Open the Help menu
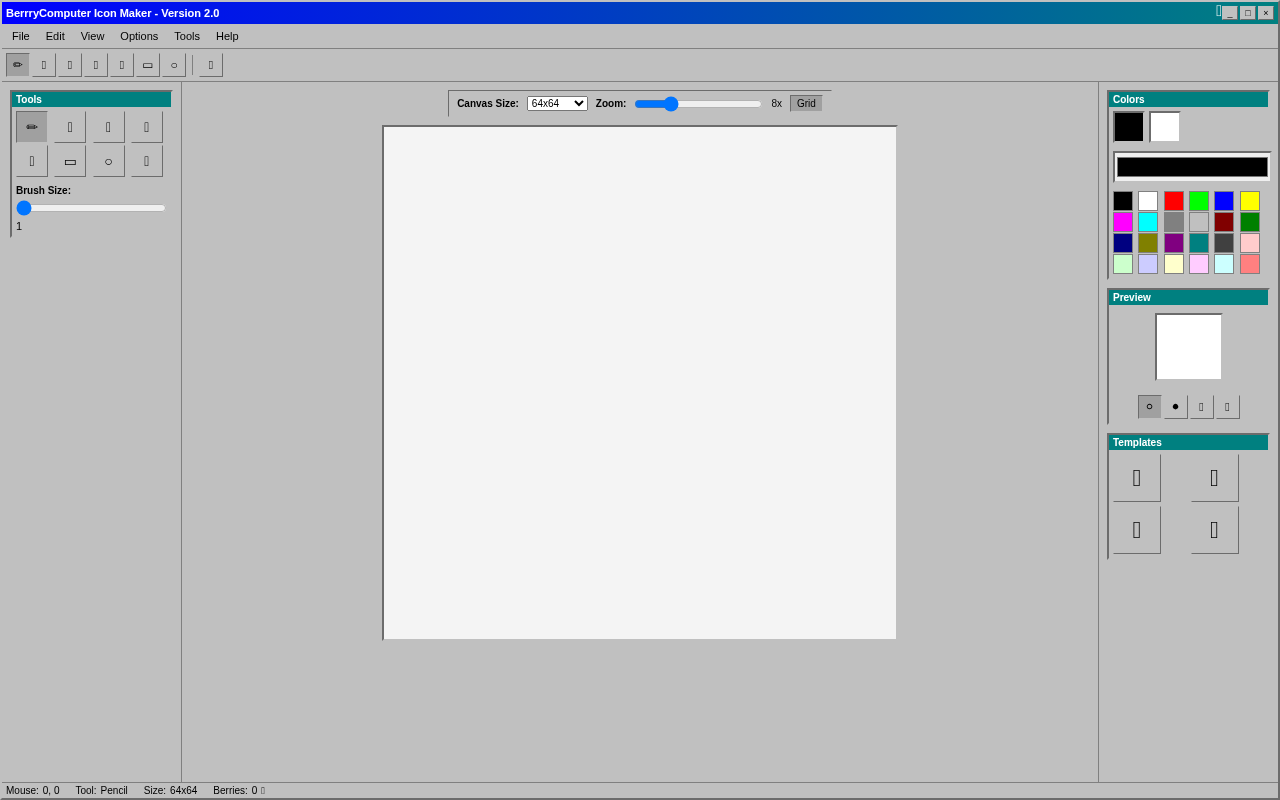 (x=227, y=36)
